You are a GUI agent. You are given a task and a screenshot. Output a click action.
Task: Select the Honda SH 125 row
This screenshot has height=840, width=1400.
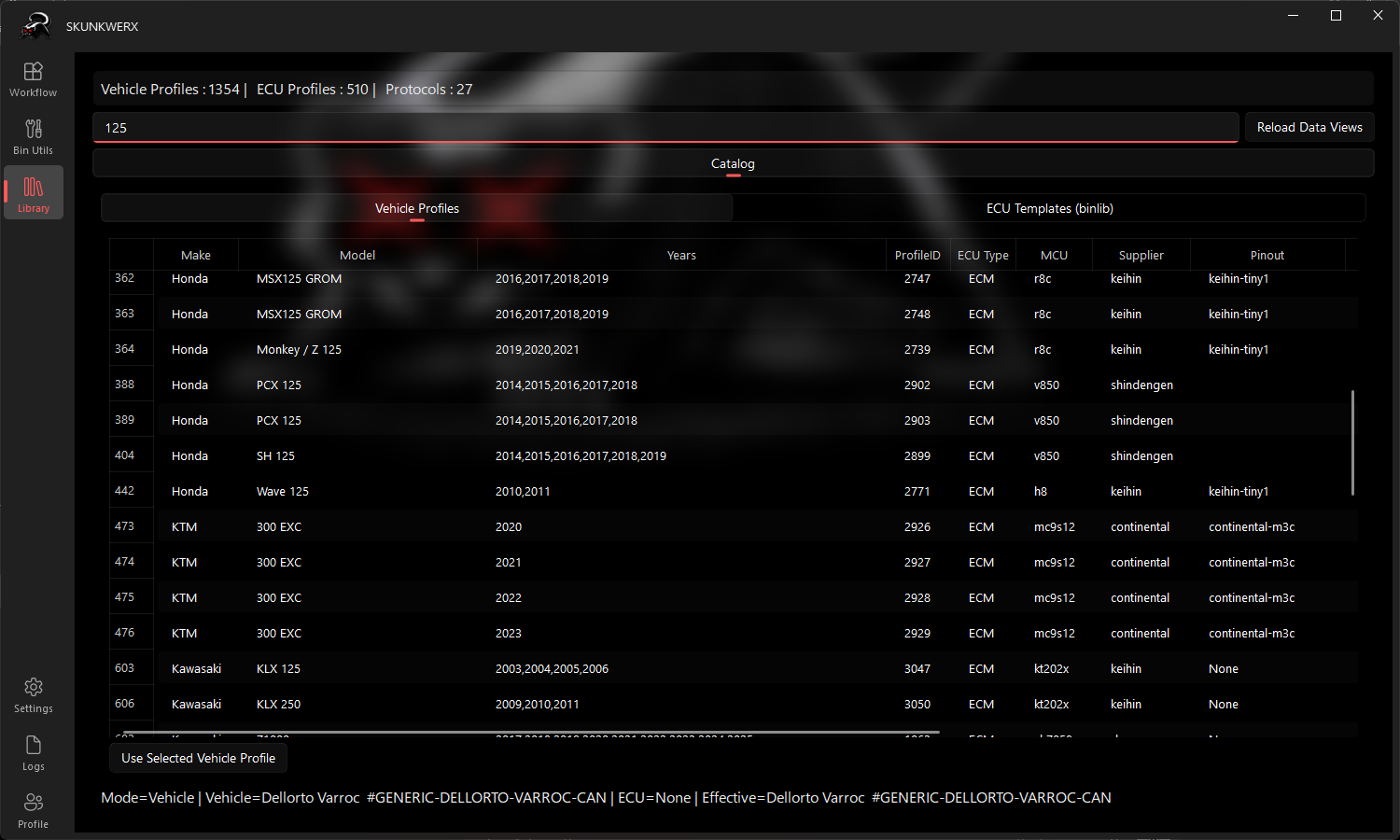734,456
